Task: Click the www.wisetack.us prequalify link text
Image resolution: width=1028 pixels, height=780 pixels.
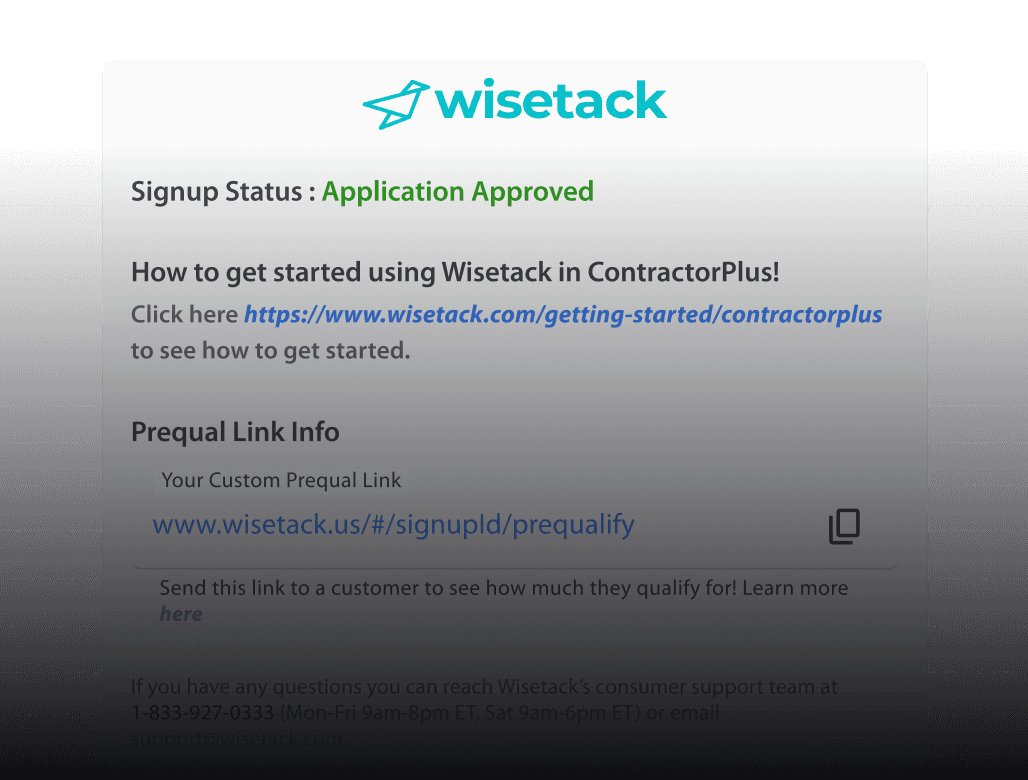Action: click(393, 525)
